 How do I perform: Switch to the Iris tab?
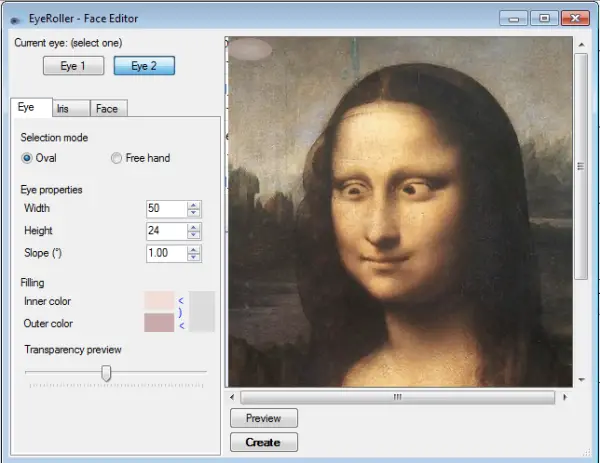click(x=63, y=108)
